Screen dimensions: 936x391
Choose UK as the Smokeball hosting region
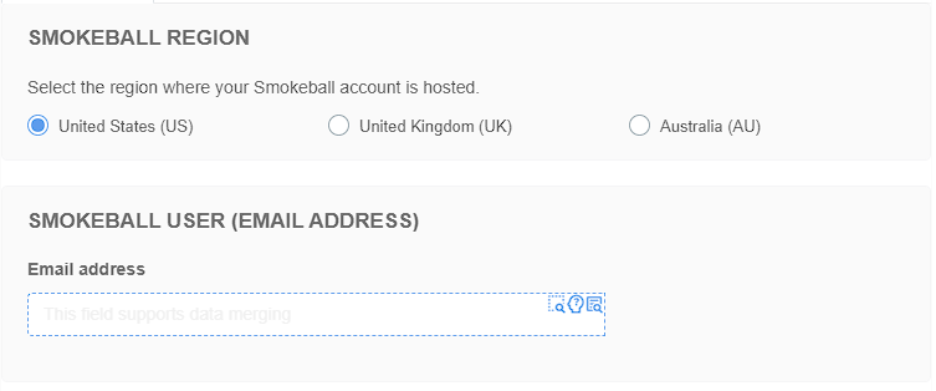[338, 126]
